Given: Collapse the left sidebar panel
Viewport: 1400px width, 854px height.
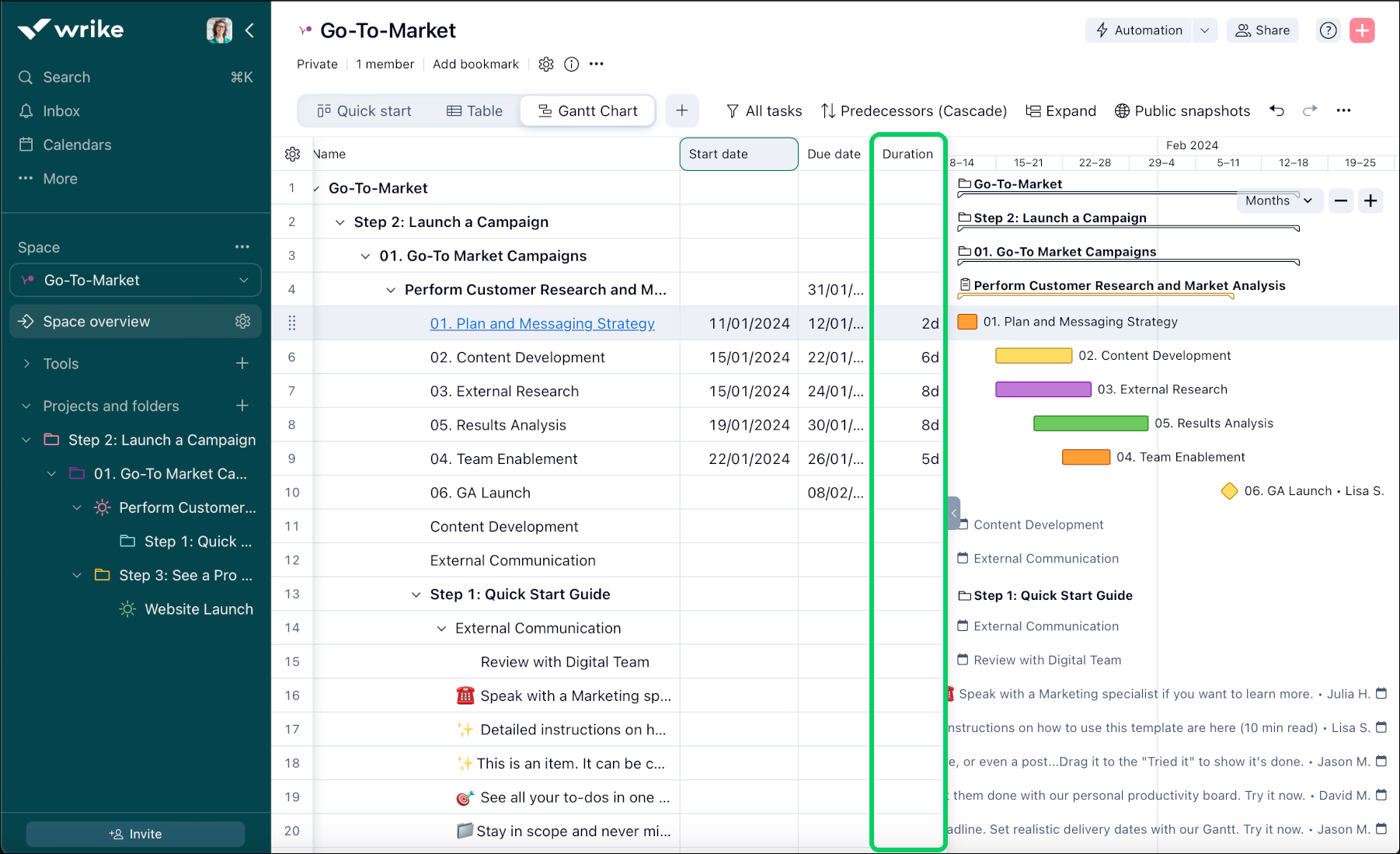Looking at the screenshot, I should click(x=249, y=30).
